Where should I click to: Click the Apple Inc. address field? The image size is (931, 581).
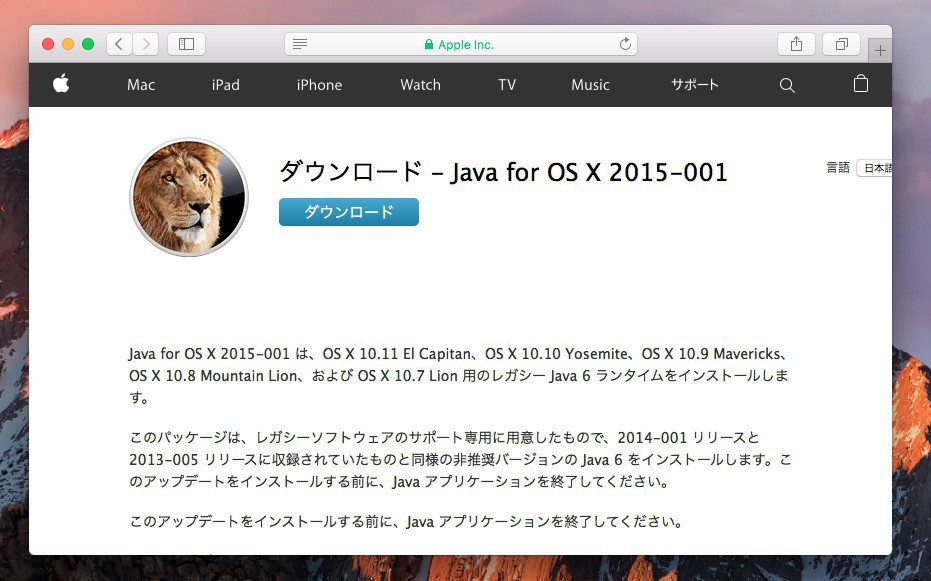point(461,44)
